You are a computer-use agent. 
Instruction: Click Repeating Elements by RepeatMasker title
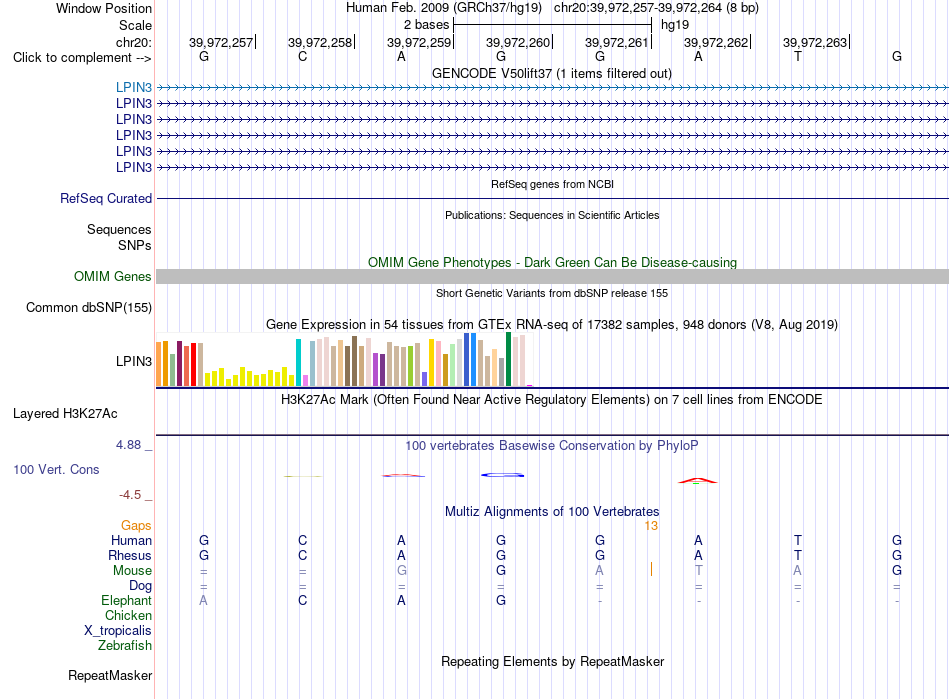click(552, 661)
